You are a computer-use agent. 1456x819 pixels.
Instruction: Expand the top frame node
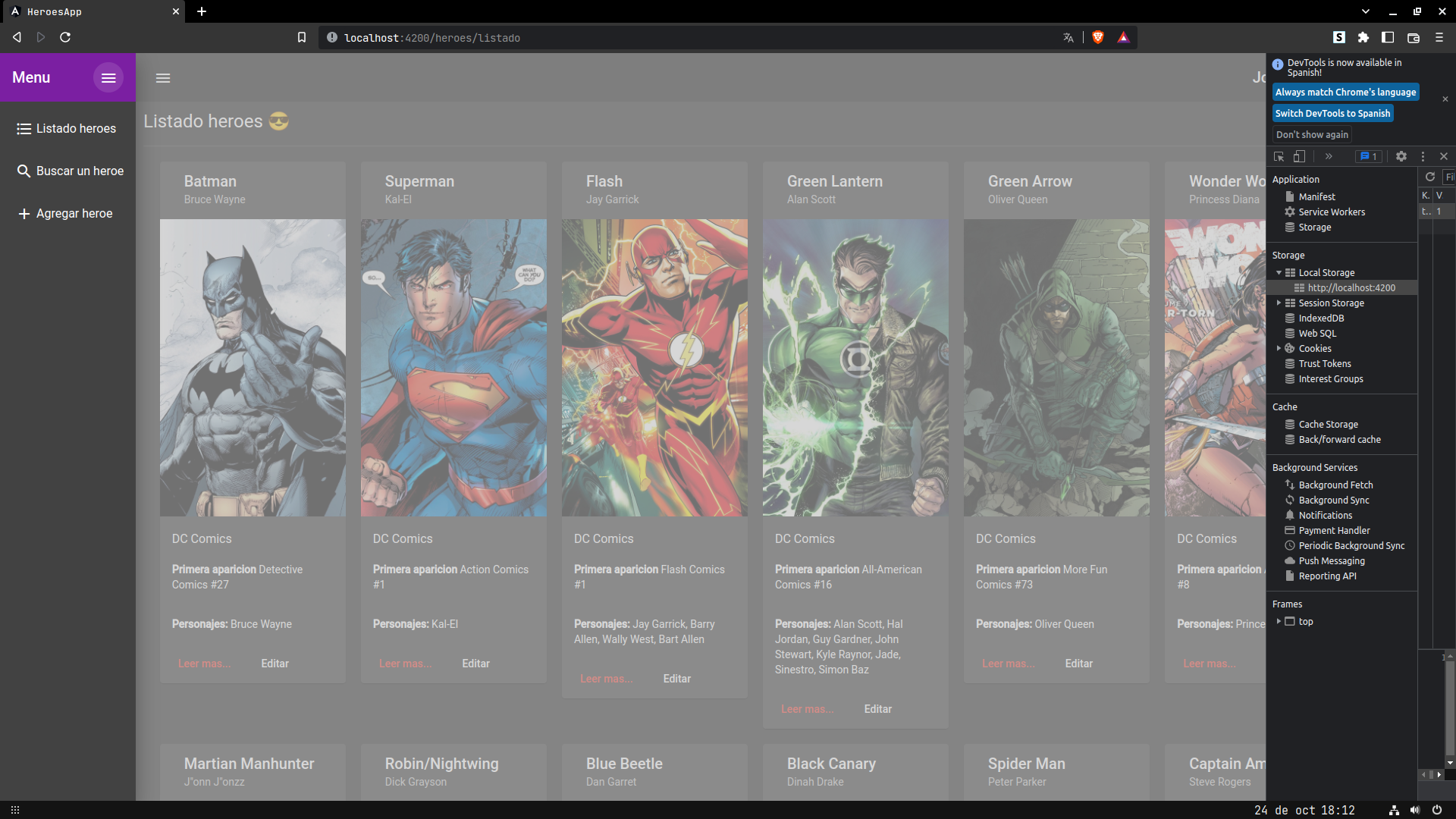1279,622
